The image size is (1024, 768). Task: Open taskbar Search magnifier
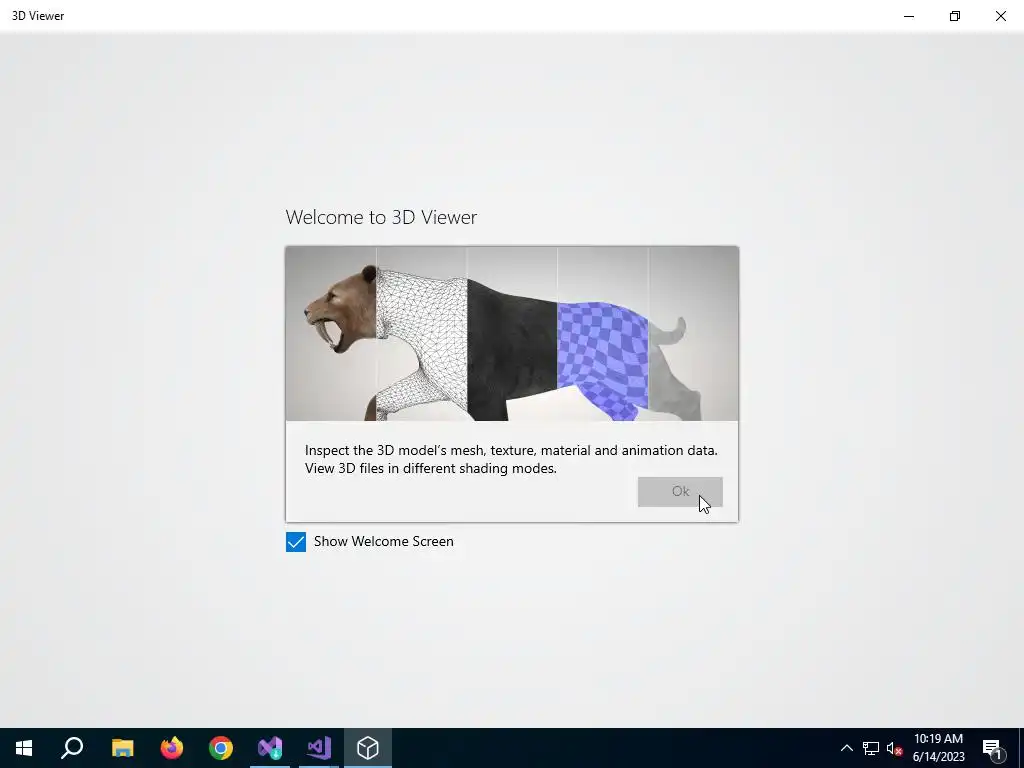point(72,748)
